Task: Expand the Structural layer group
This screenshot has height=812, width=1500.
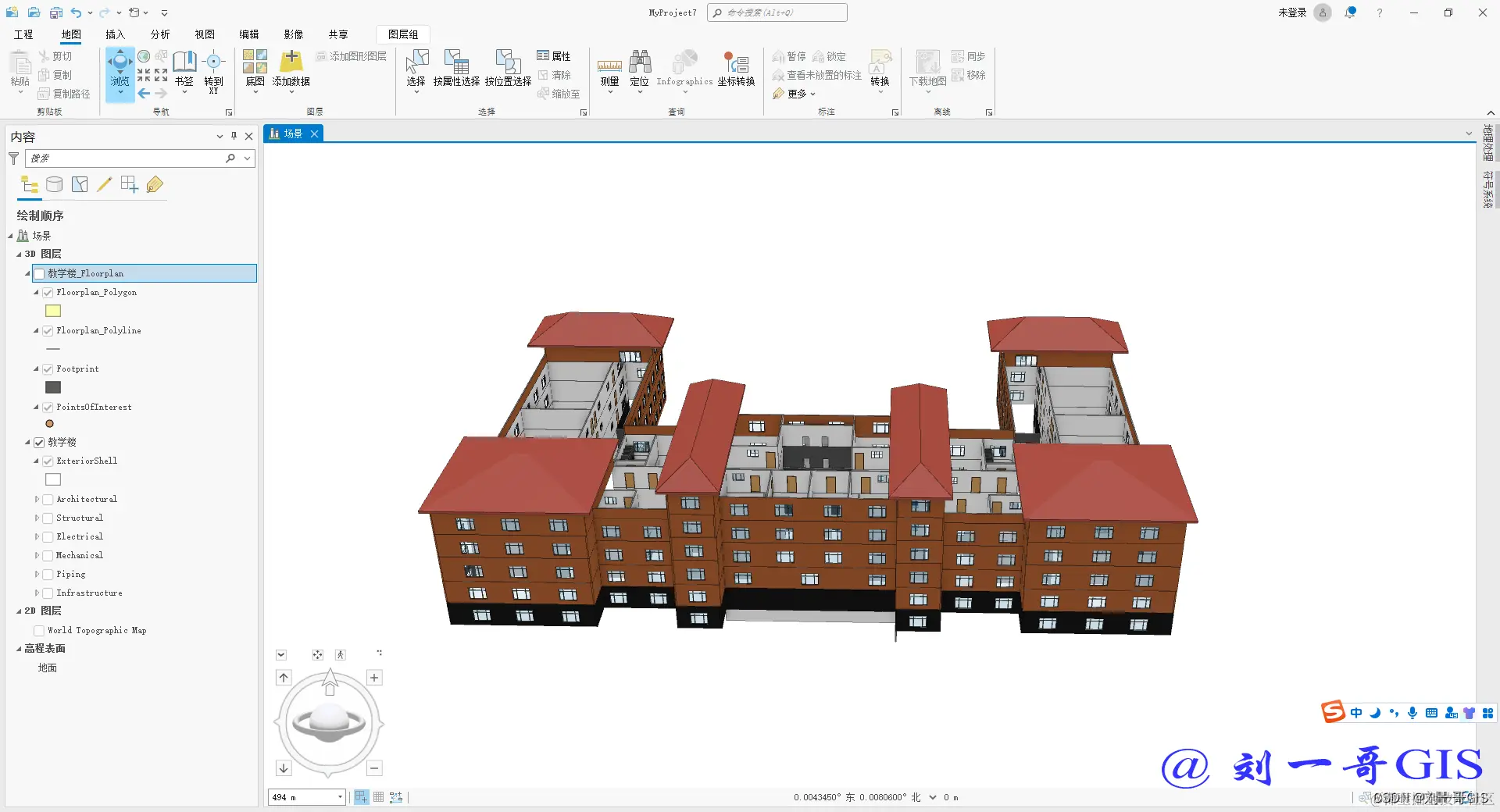Action: (x=37, y=518)
